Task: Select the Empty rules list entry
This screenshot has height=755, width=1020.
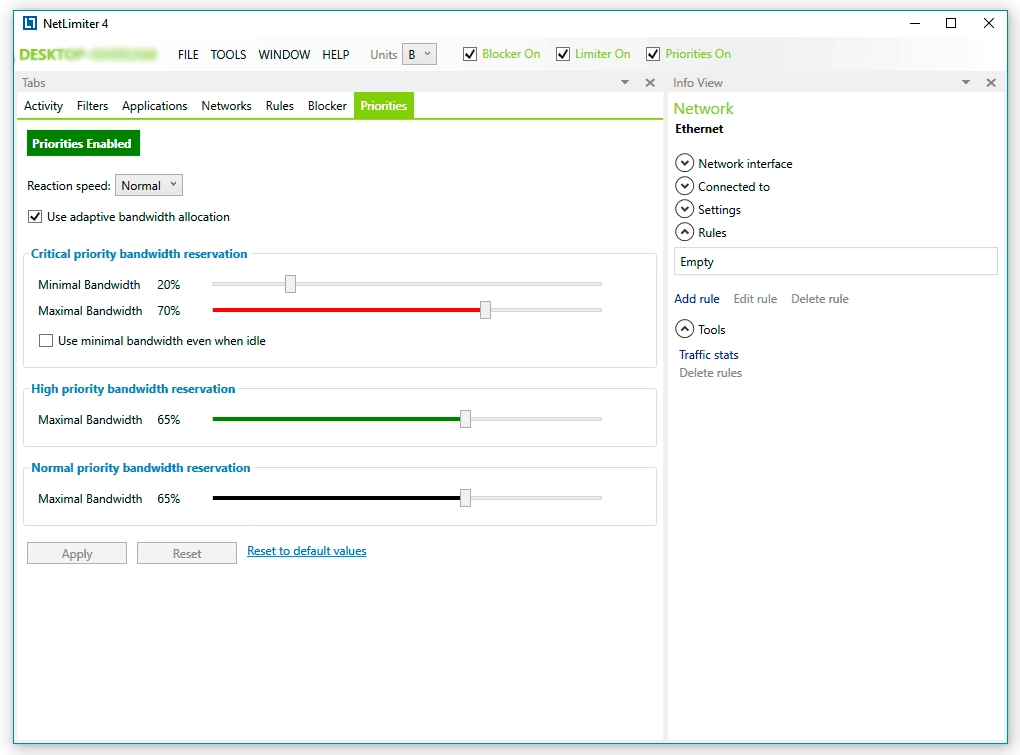Action: point(835,261)
